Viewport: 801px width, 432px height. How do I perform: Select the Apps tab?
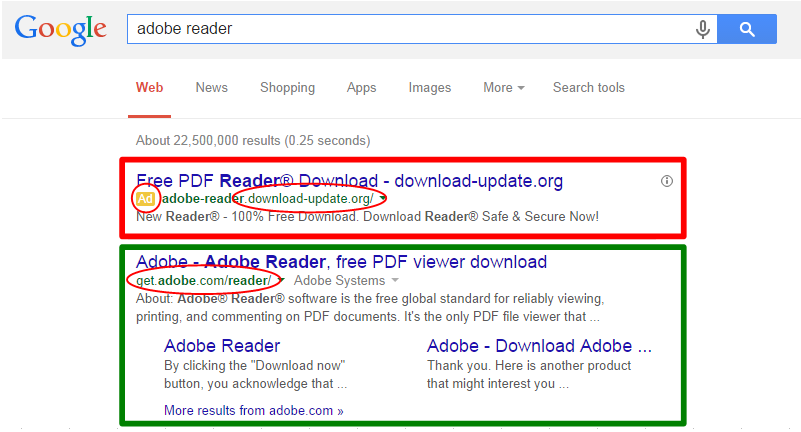click(361, 88)
